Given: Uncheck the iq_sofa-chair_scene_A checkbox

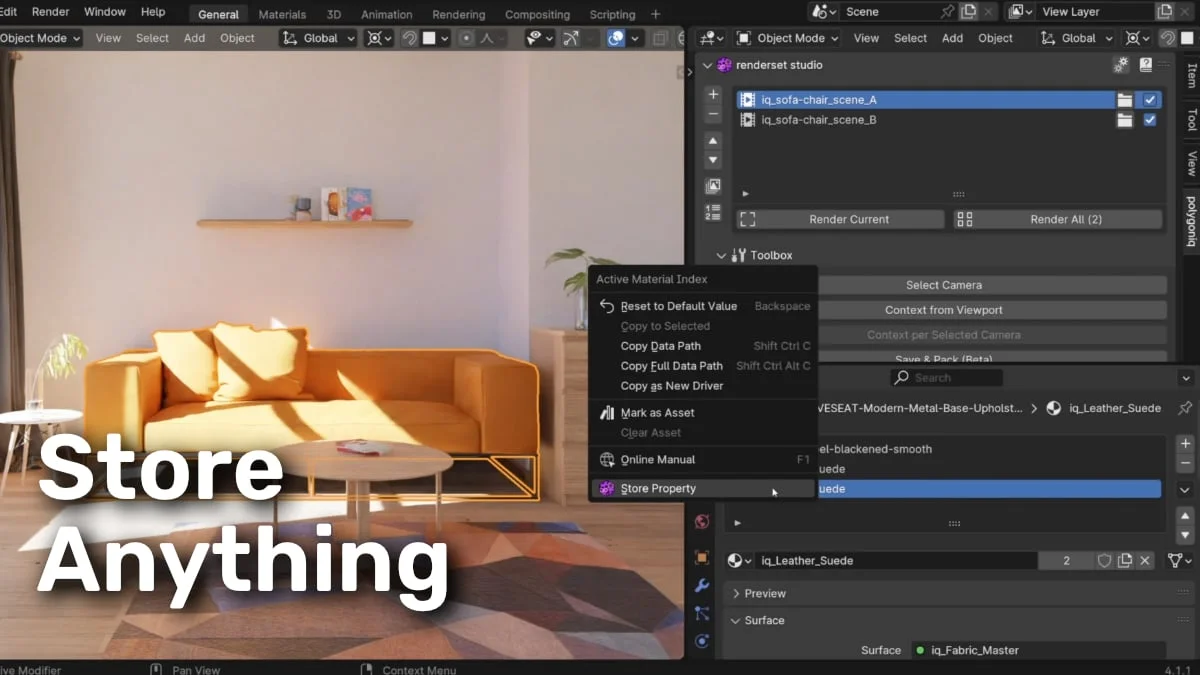Looking at the screenshot, I should pos(1150,99).
